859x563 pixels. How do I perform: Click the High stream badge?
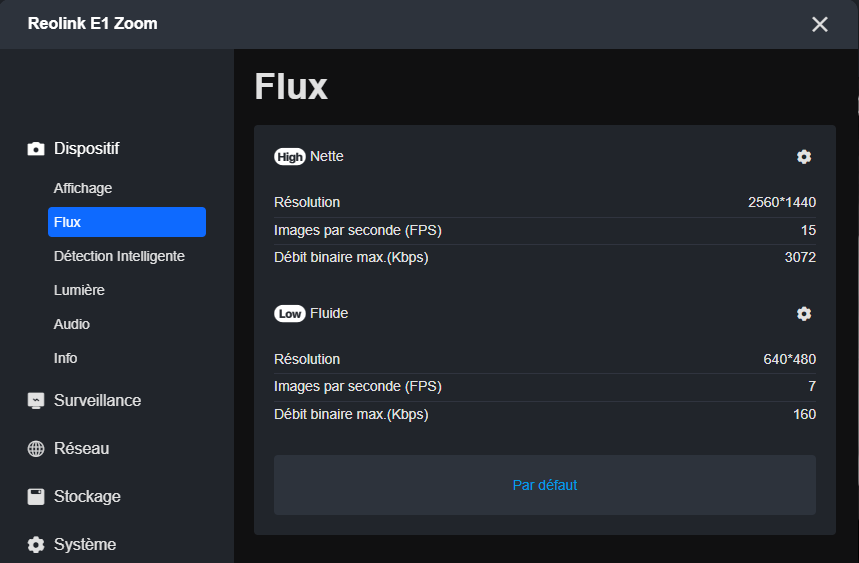pyautogui.click(x=290, y=157)
